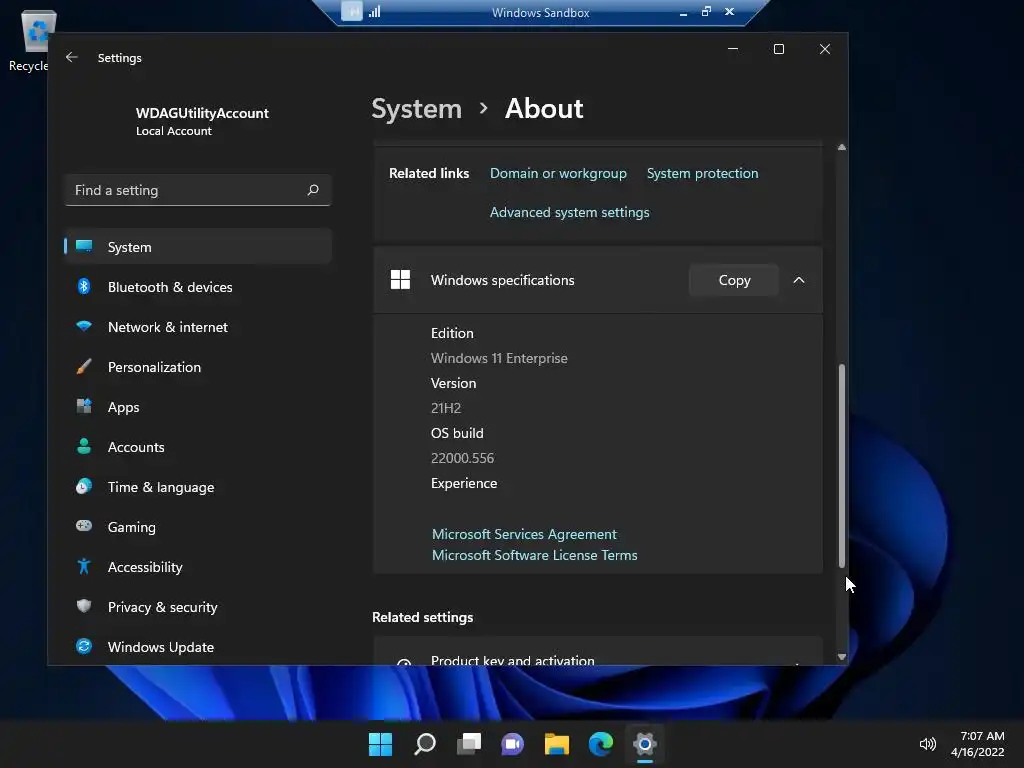1024x768 pixels.
Task: Open Advanced system settings link
Action: pyautogui.click(x=569, y=212)
